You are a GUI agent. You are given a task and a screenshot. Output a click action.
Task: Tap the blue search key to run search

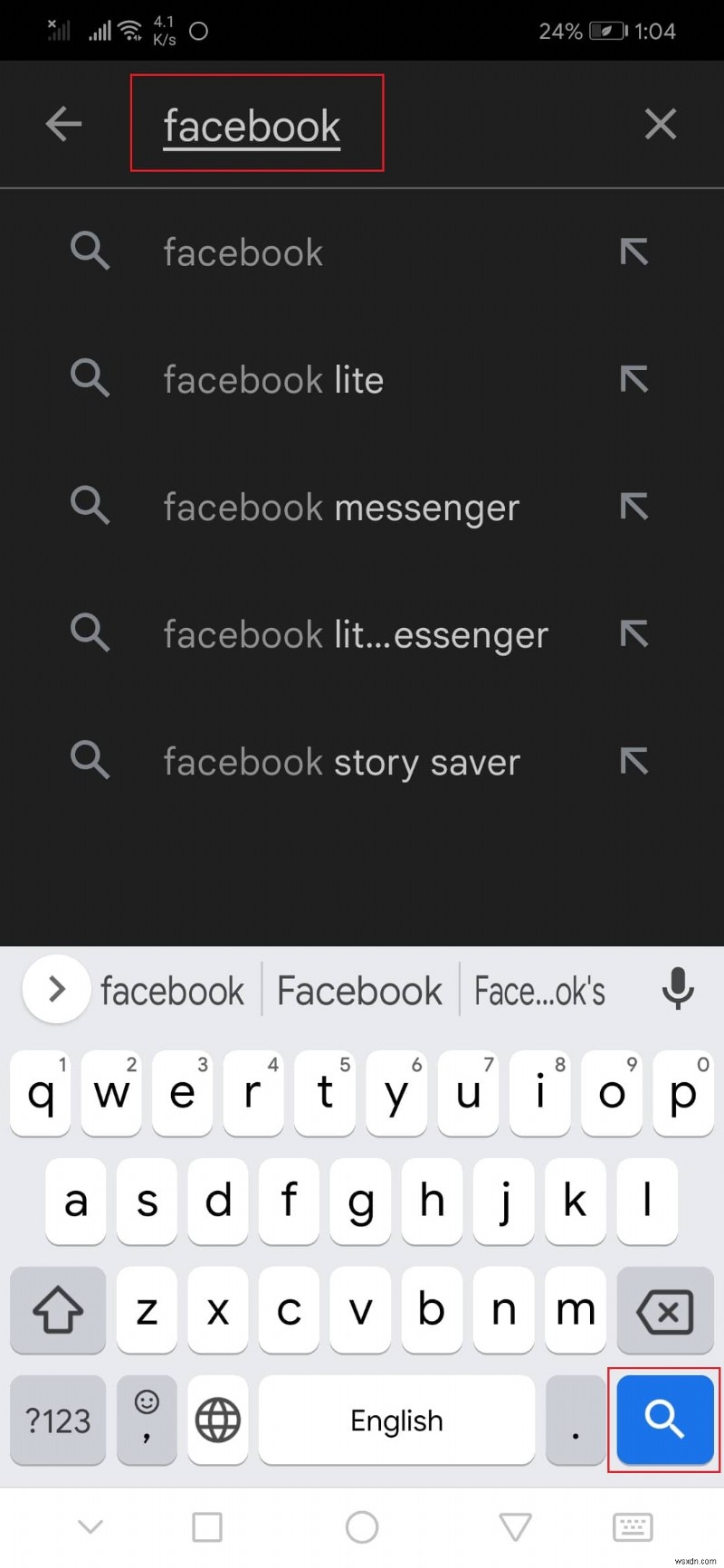(x=664, y=1421)
